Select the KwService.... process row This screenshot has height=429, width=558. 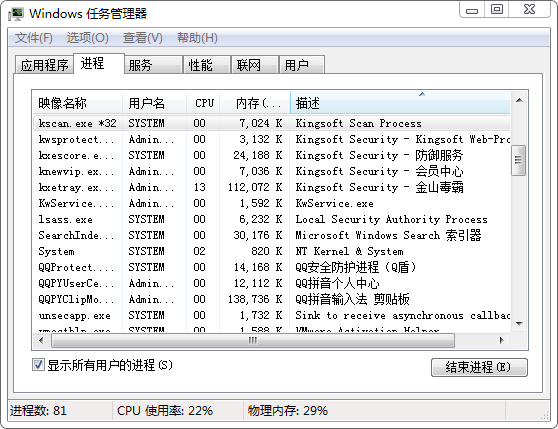pyautogui.click(x=272, y=203)
